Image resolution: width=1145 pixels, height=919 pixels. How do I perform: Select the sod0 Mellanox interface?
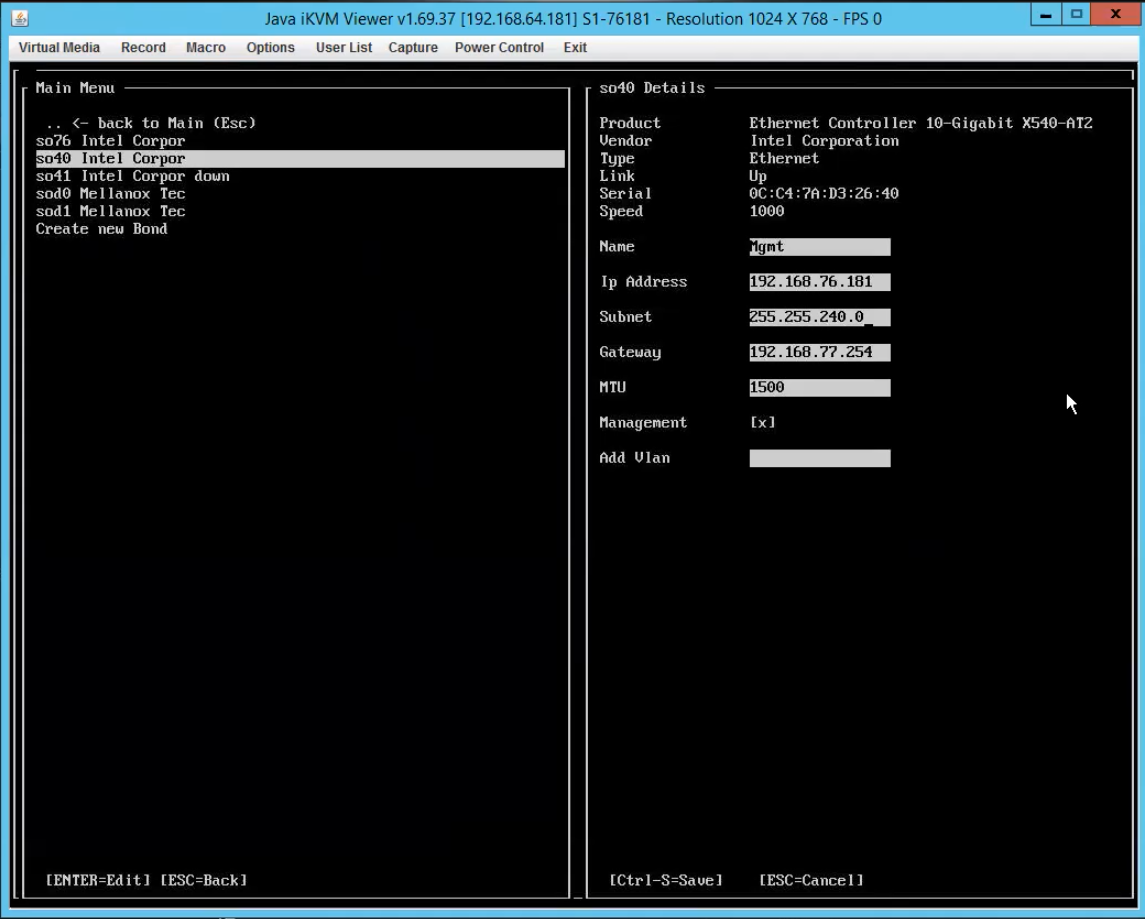110,193
